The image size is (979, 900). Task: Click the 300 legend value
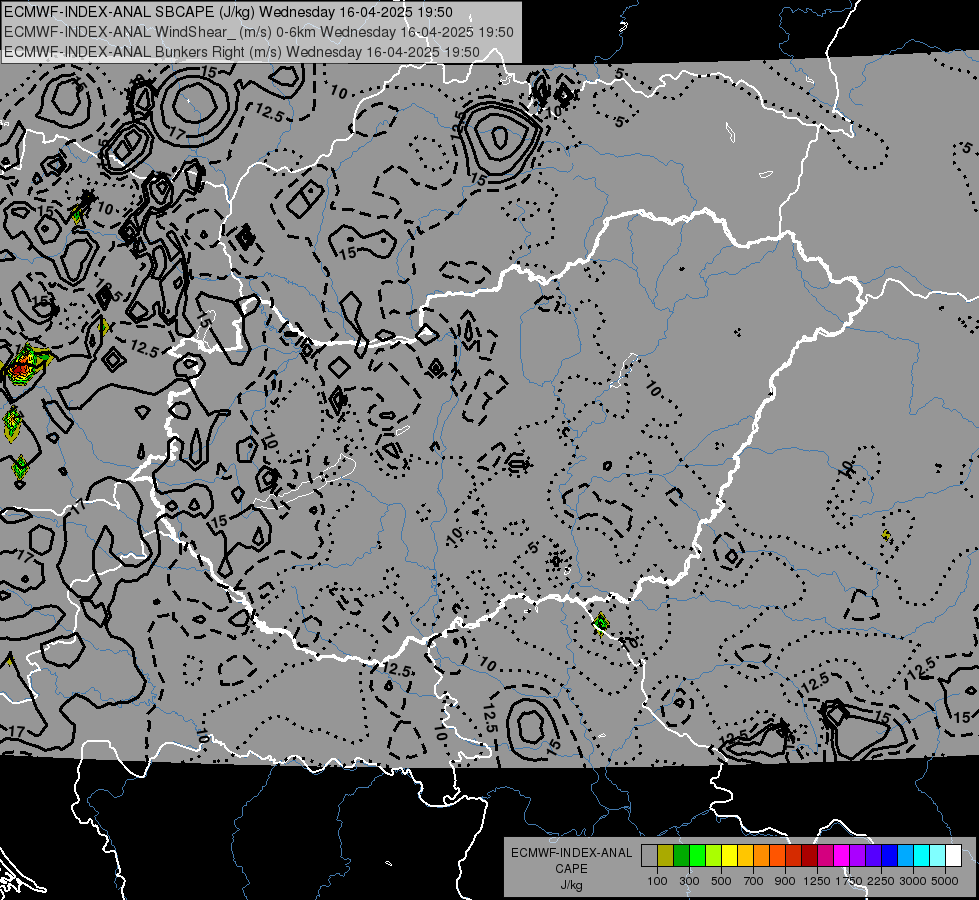[x=689, y=881]
